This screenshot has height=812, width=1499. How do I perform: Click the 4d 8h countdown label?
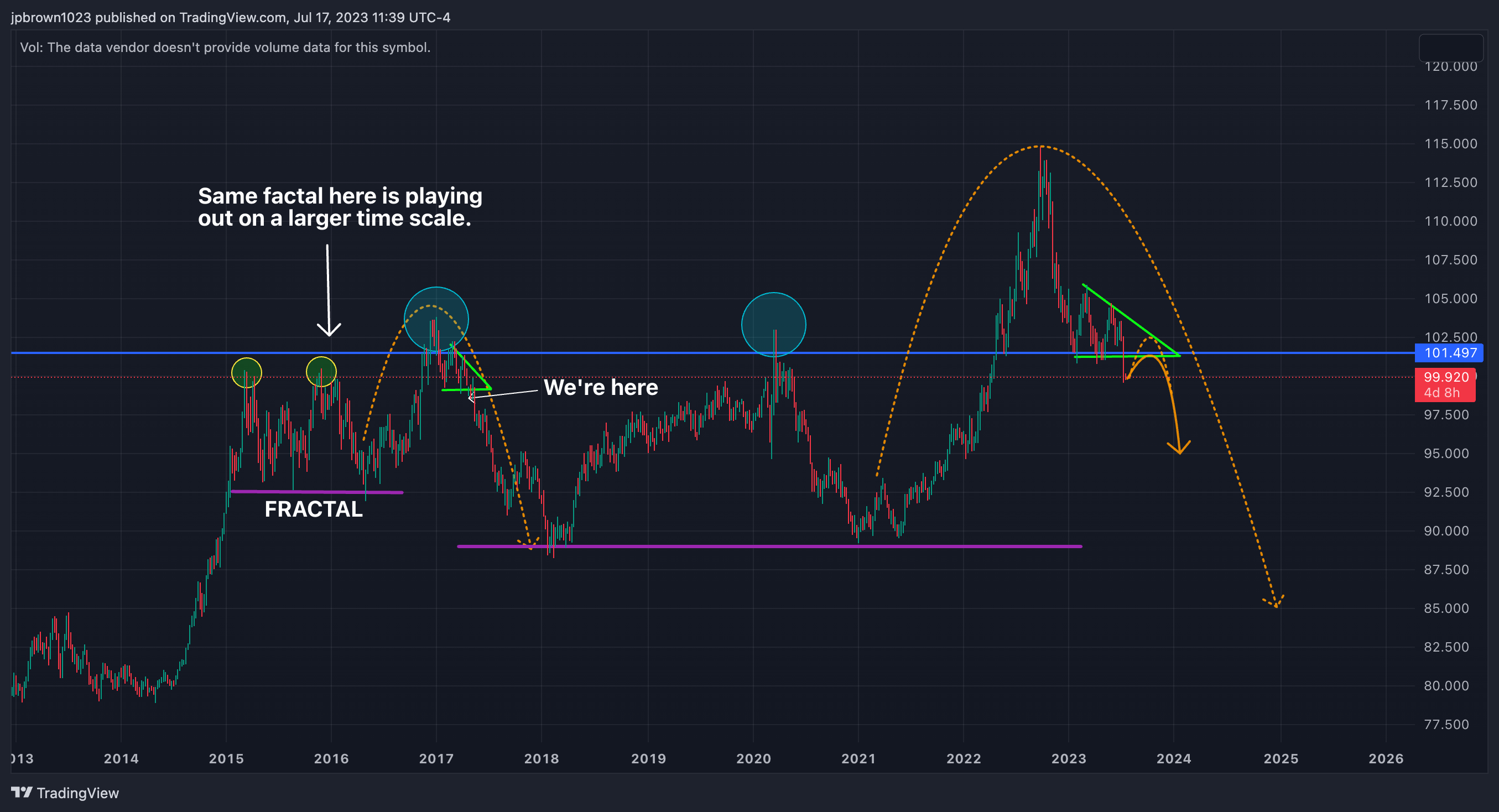point(1441,393)
